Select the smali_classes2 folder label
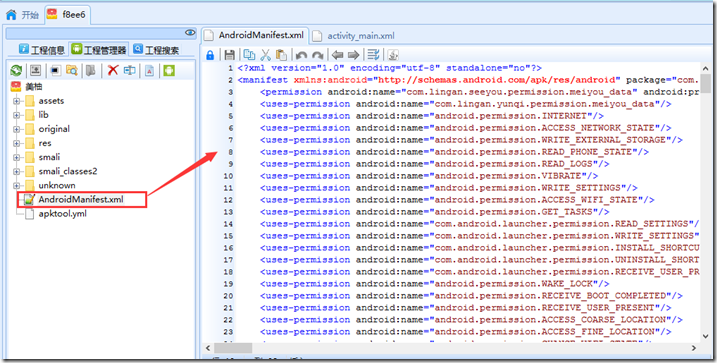The height and width of the screenshot is (363, 717). [68, 171]
